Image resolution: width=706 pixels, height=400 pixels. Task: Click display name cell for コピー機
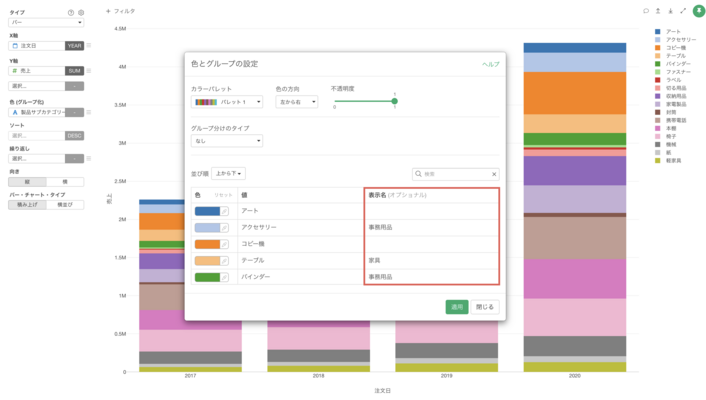[431, 244]
